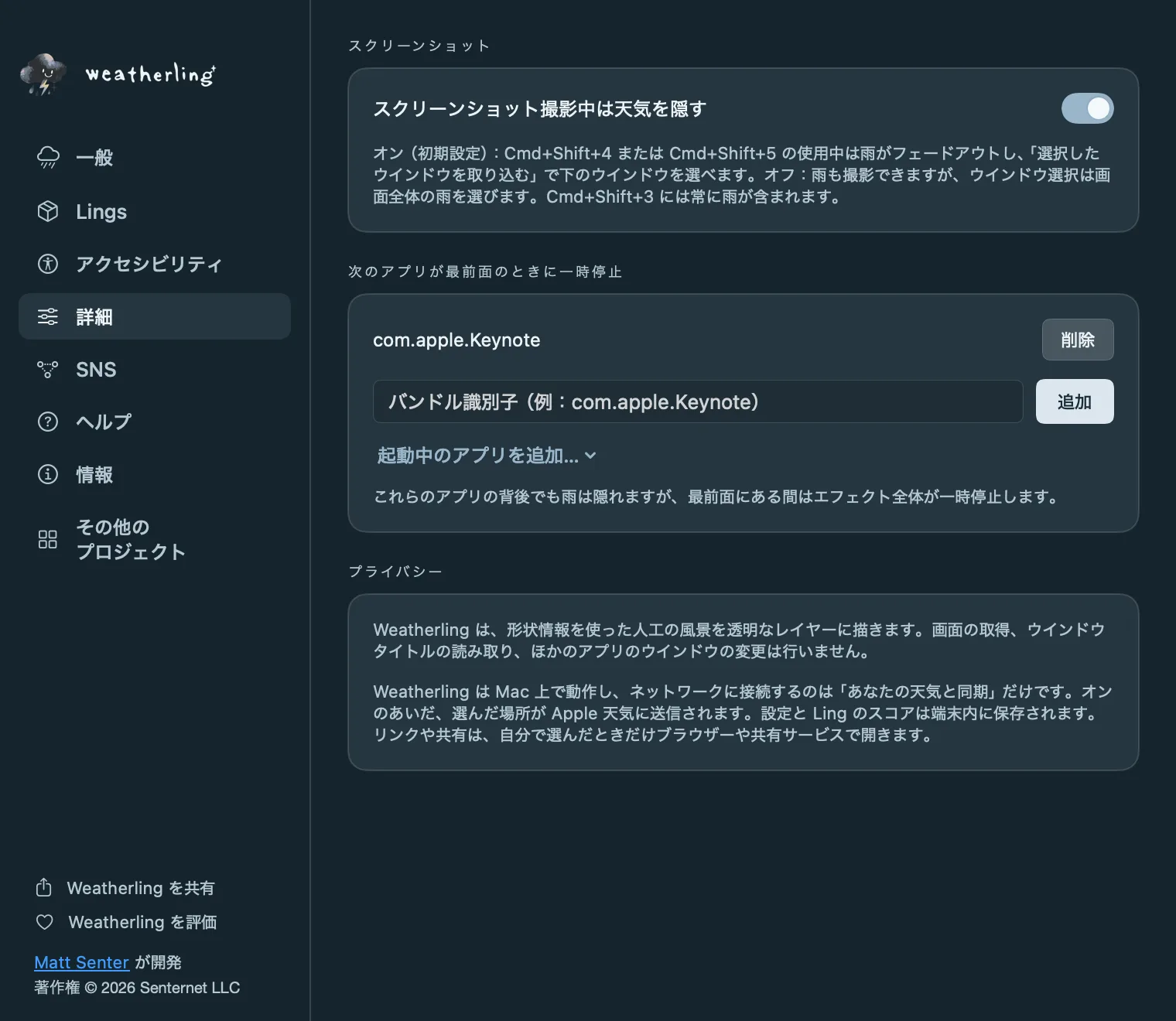Click the grid icon for その他のプロジェクト

(48, 539)
